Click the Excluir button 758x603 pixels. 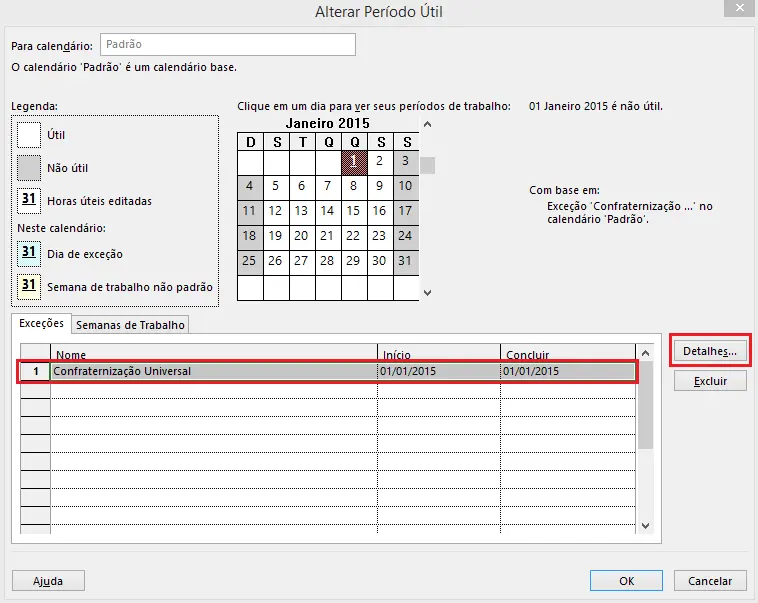coord(710,381)
